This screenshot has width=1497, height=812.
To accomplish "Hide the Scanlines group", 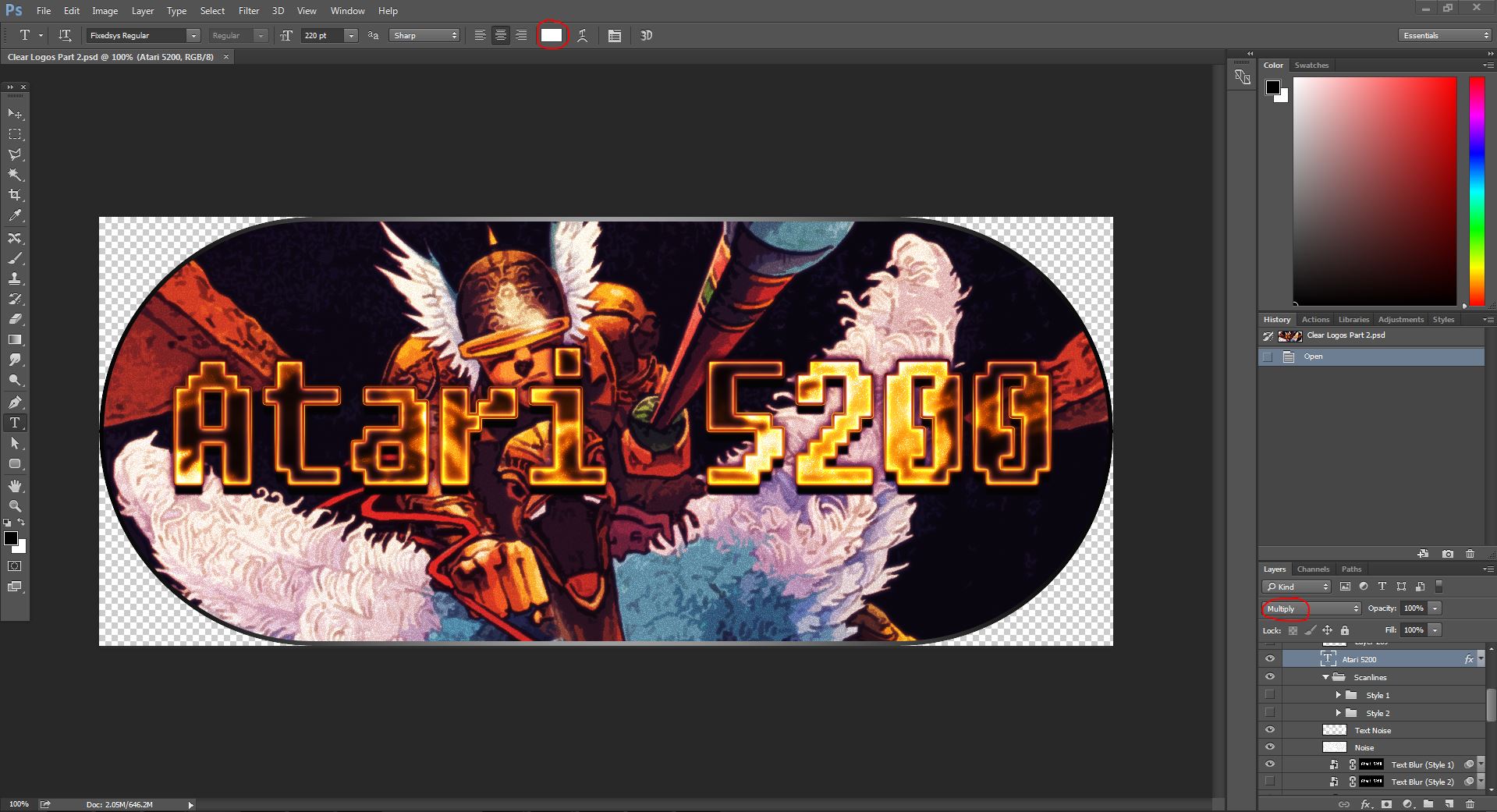I will point(1270,677).
